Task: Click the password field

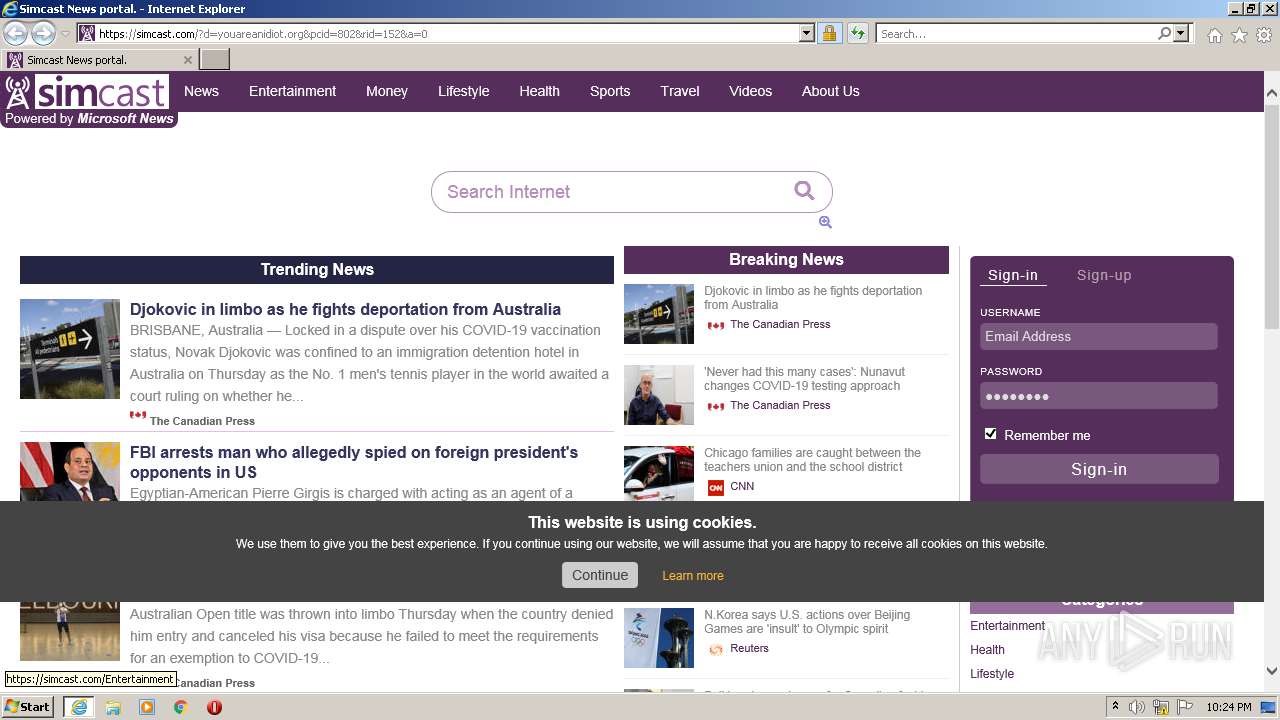Action: pyautogui.click(x=1098, y=396)
